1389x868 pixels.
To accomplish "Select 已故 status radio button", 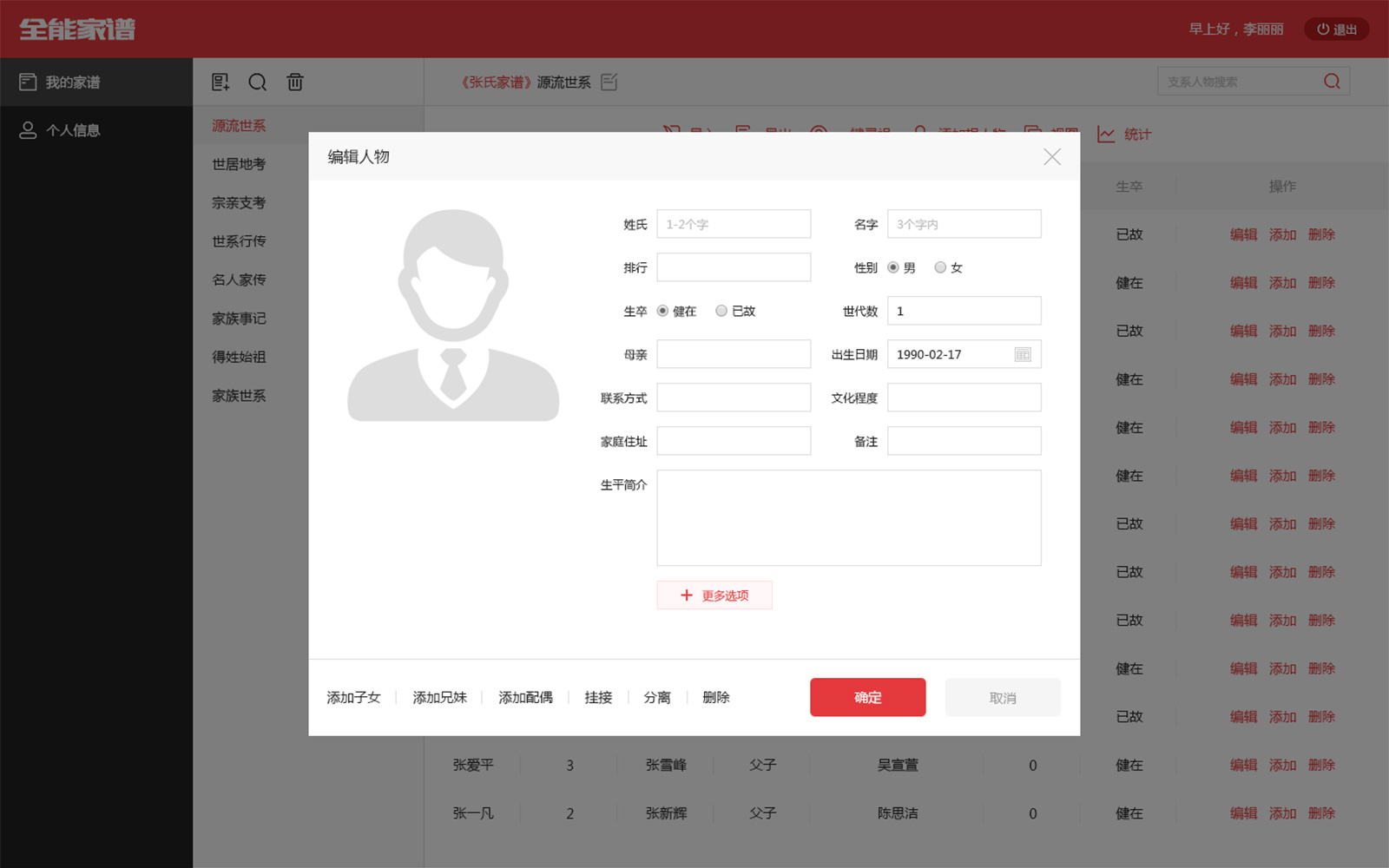I will coord(721,311).
